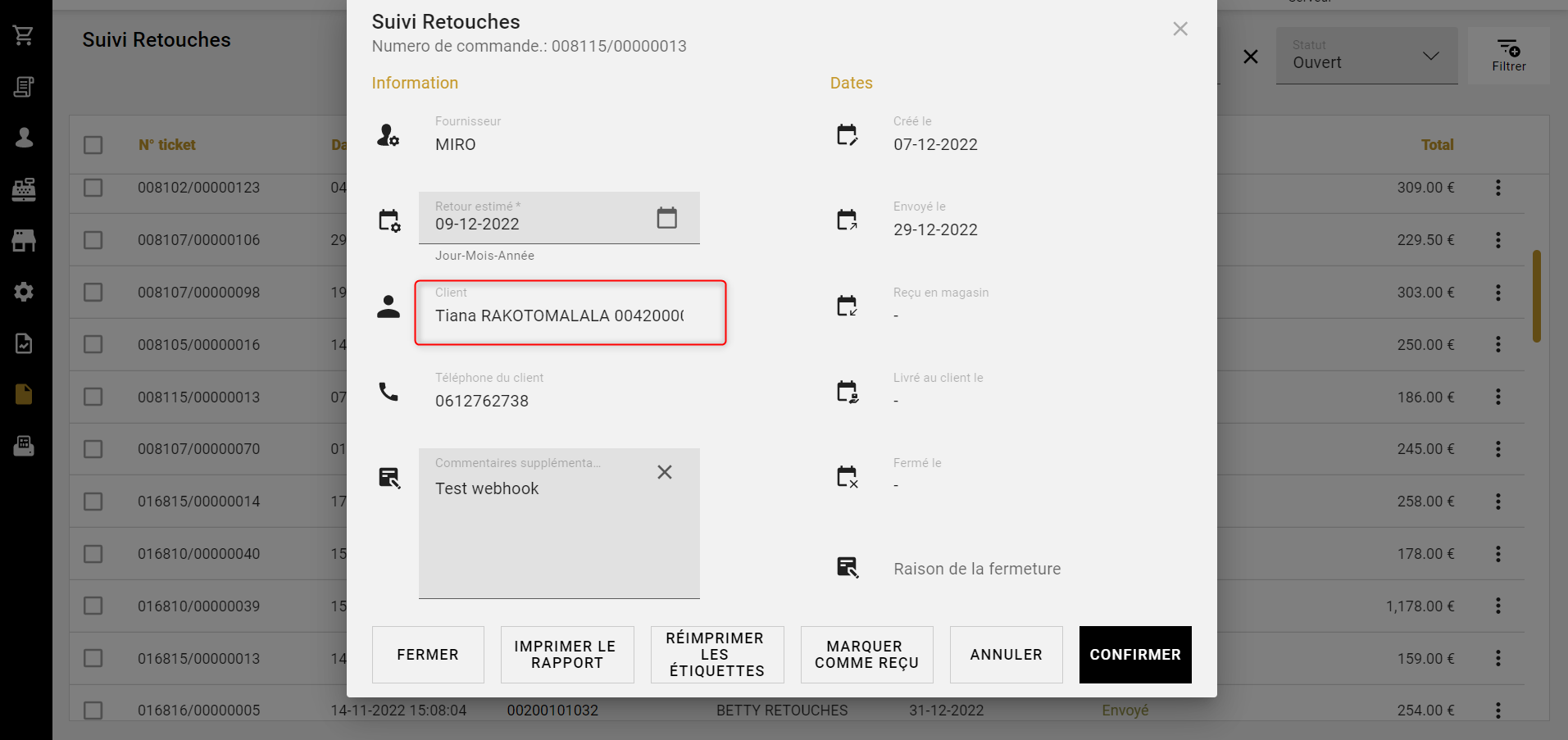Click the Filtrer icon button
The height and width of the screenshot is (740, 1568).
1508,56
